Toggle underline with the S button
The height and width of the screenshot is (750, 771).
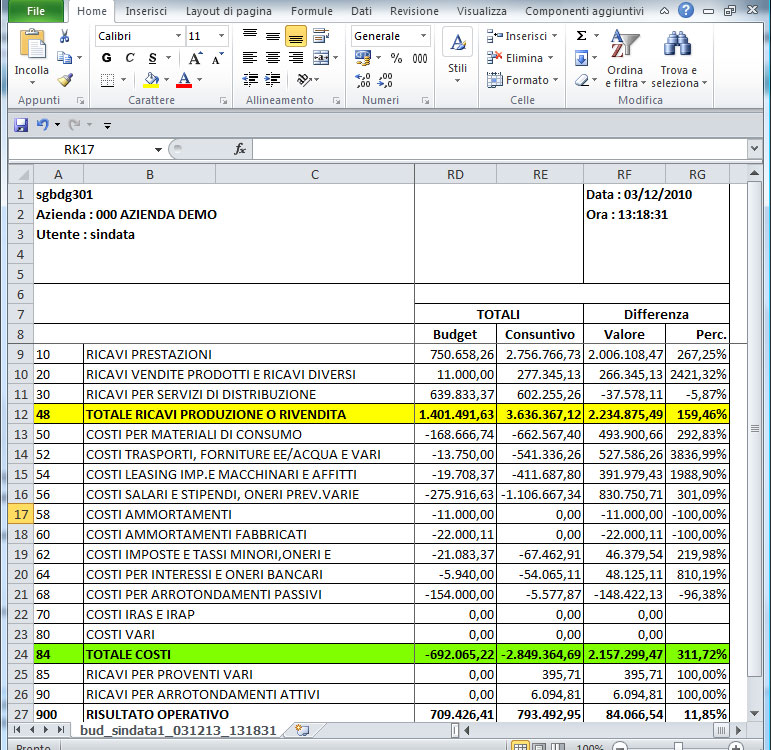pos(152,58)
